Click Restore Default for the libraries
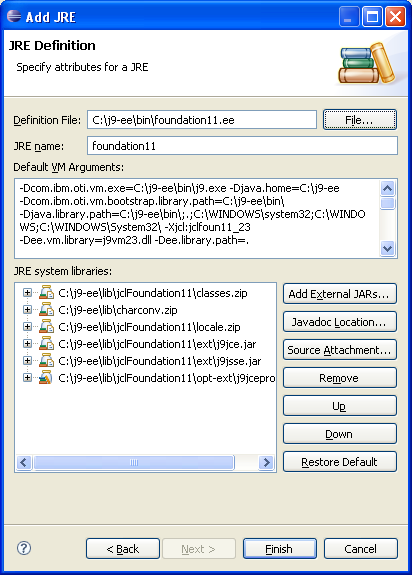Image resolution: width=412 pixels, height=575 pixels. (339, 462)
